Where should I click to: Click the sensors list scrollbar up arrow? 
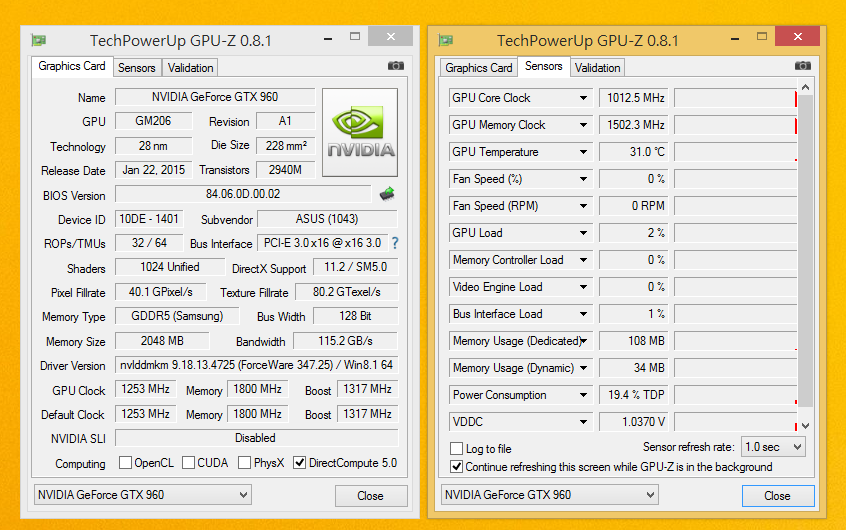[806, 87]
